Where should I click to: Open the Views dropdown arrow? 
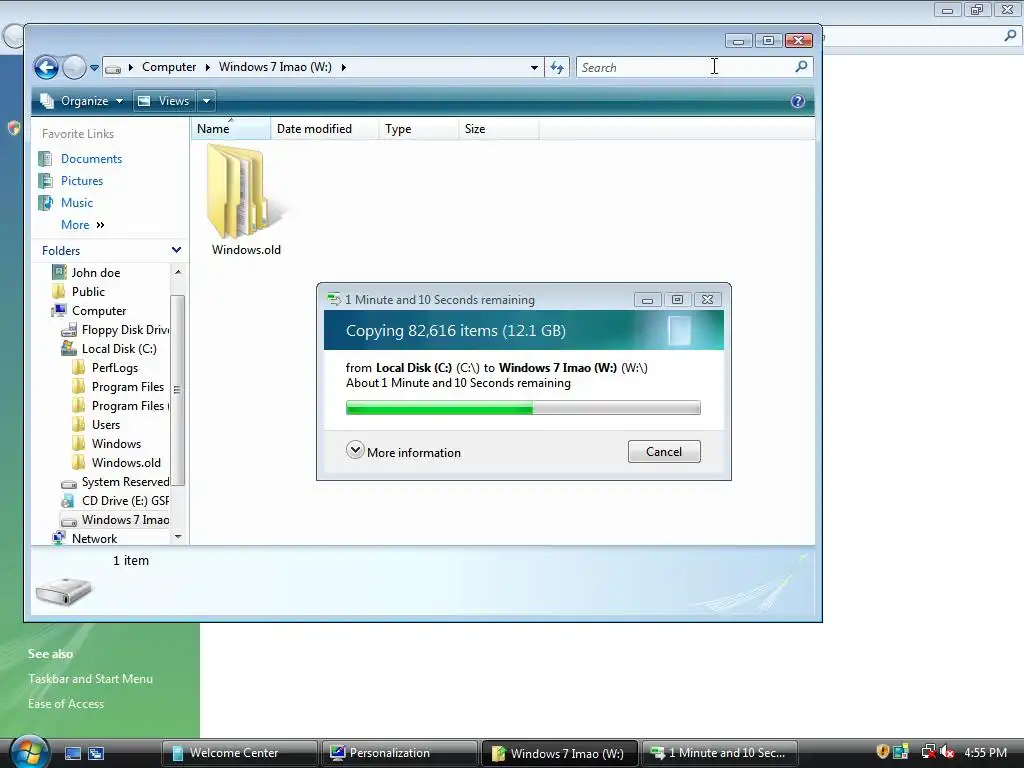click(206, 101)
